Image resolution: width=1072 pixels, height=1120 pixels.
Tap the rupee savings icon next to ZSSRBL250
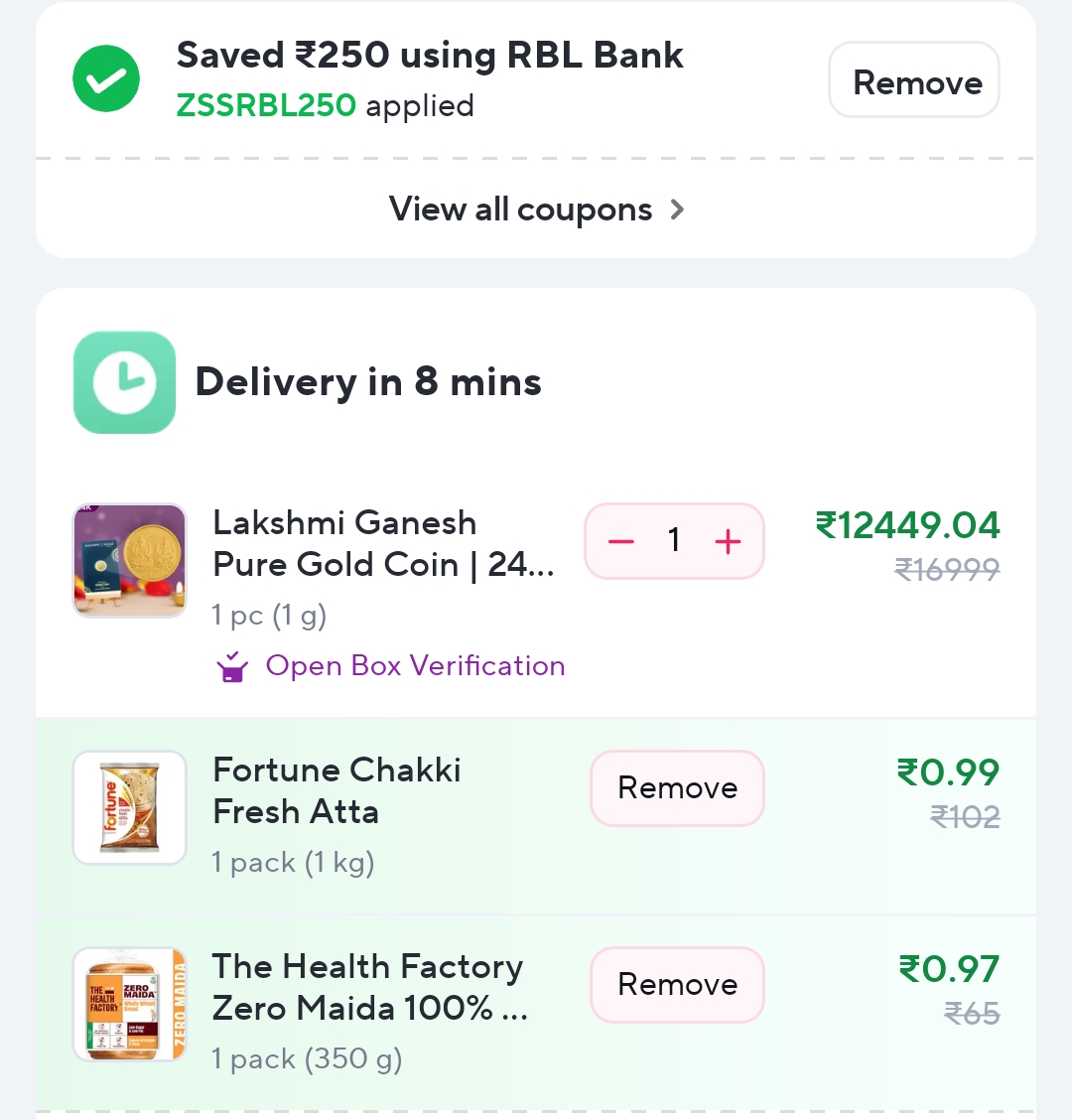105,78
